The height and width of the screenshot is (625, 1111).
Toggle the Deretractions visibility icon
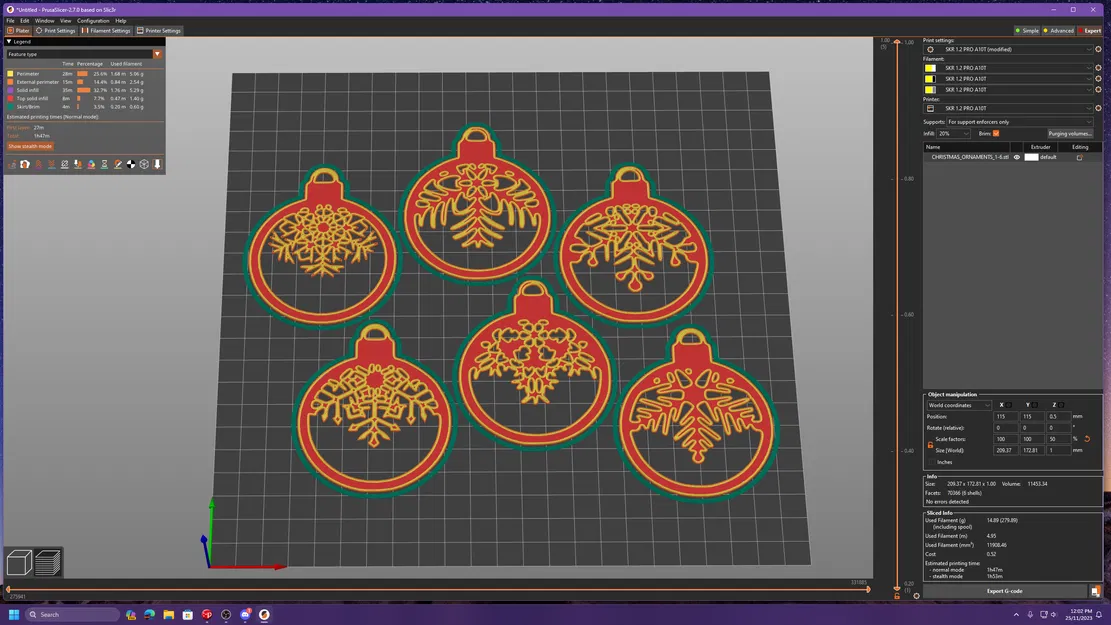click(52, 164)
